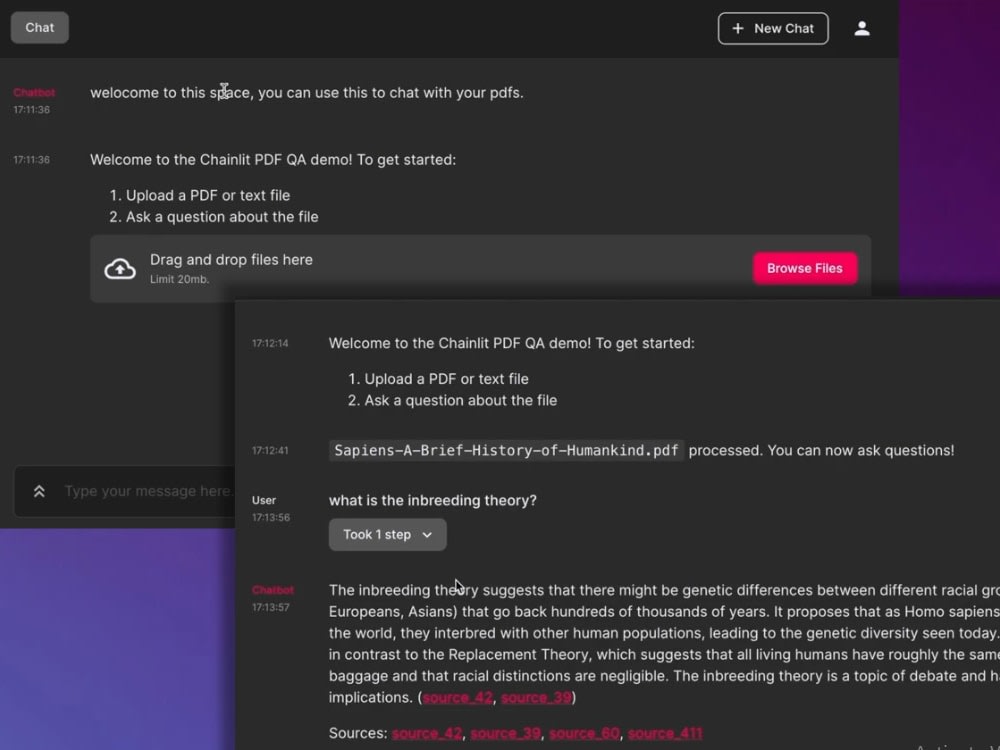Click the 17:12:41 timestamp

click(270, 450)
